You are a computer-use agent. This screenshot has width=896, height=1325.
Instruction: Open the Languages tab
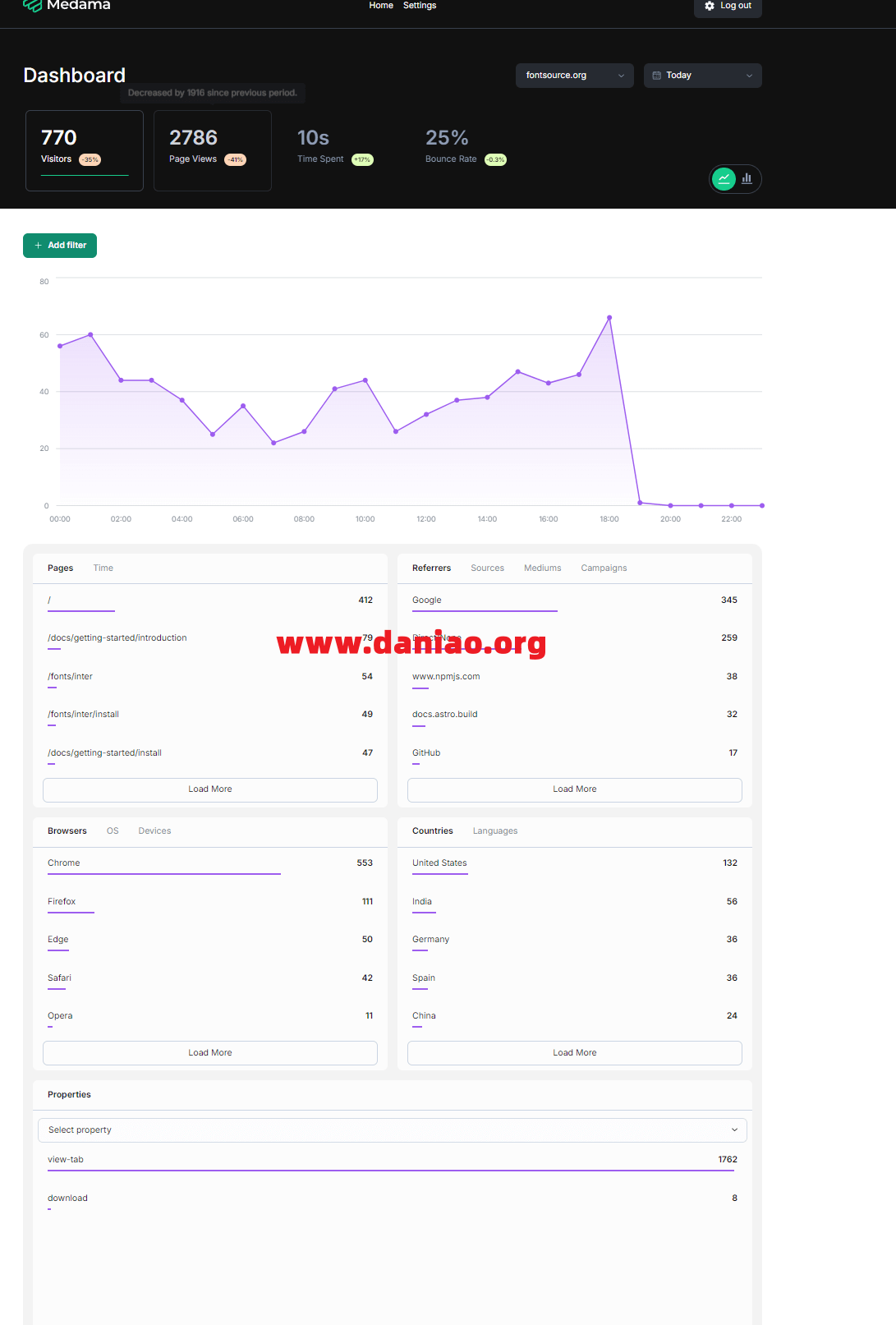click(x=494, y=831)
